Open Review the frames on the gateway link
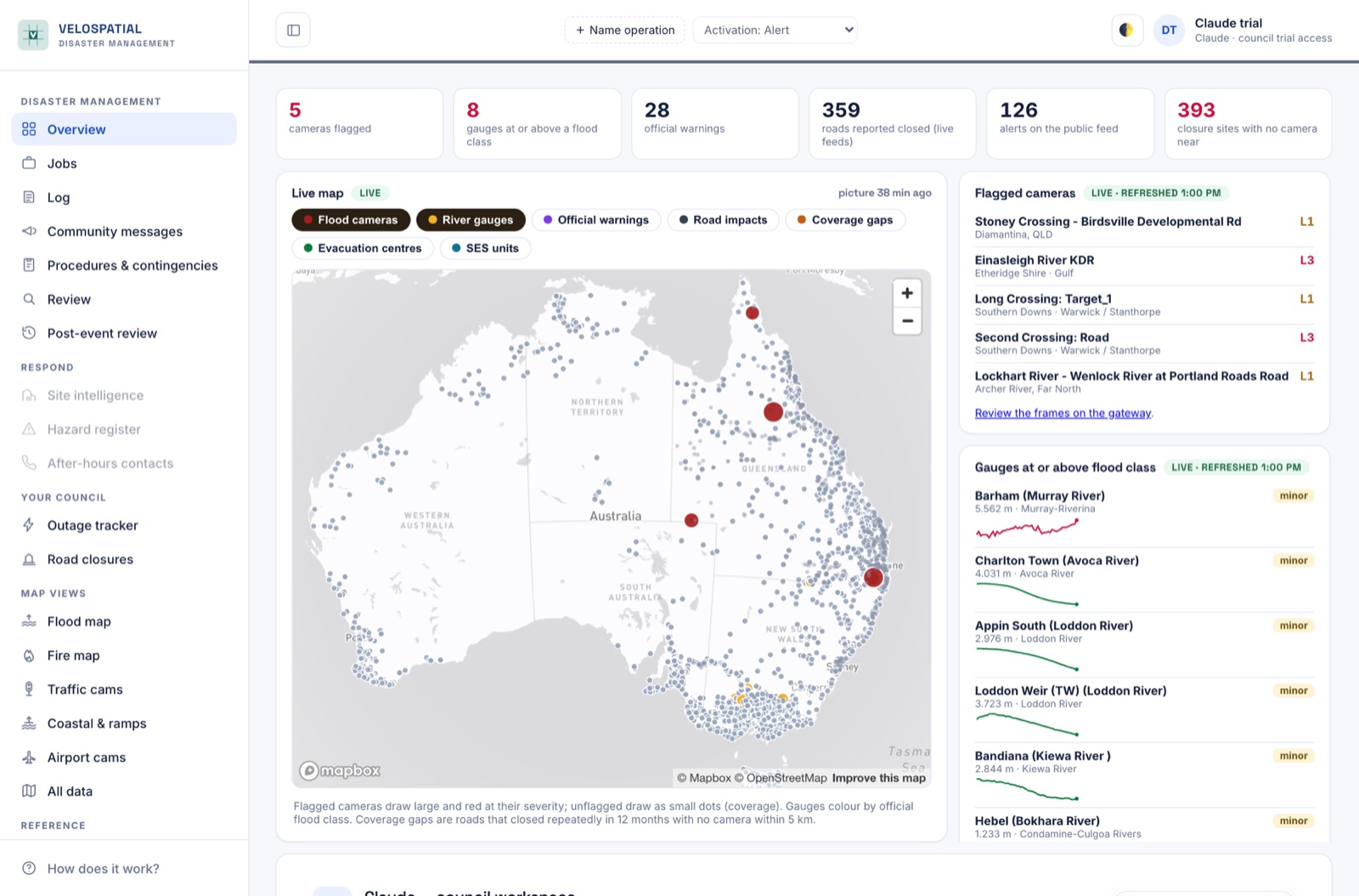 1063,414
